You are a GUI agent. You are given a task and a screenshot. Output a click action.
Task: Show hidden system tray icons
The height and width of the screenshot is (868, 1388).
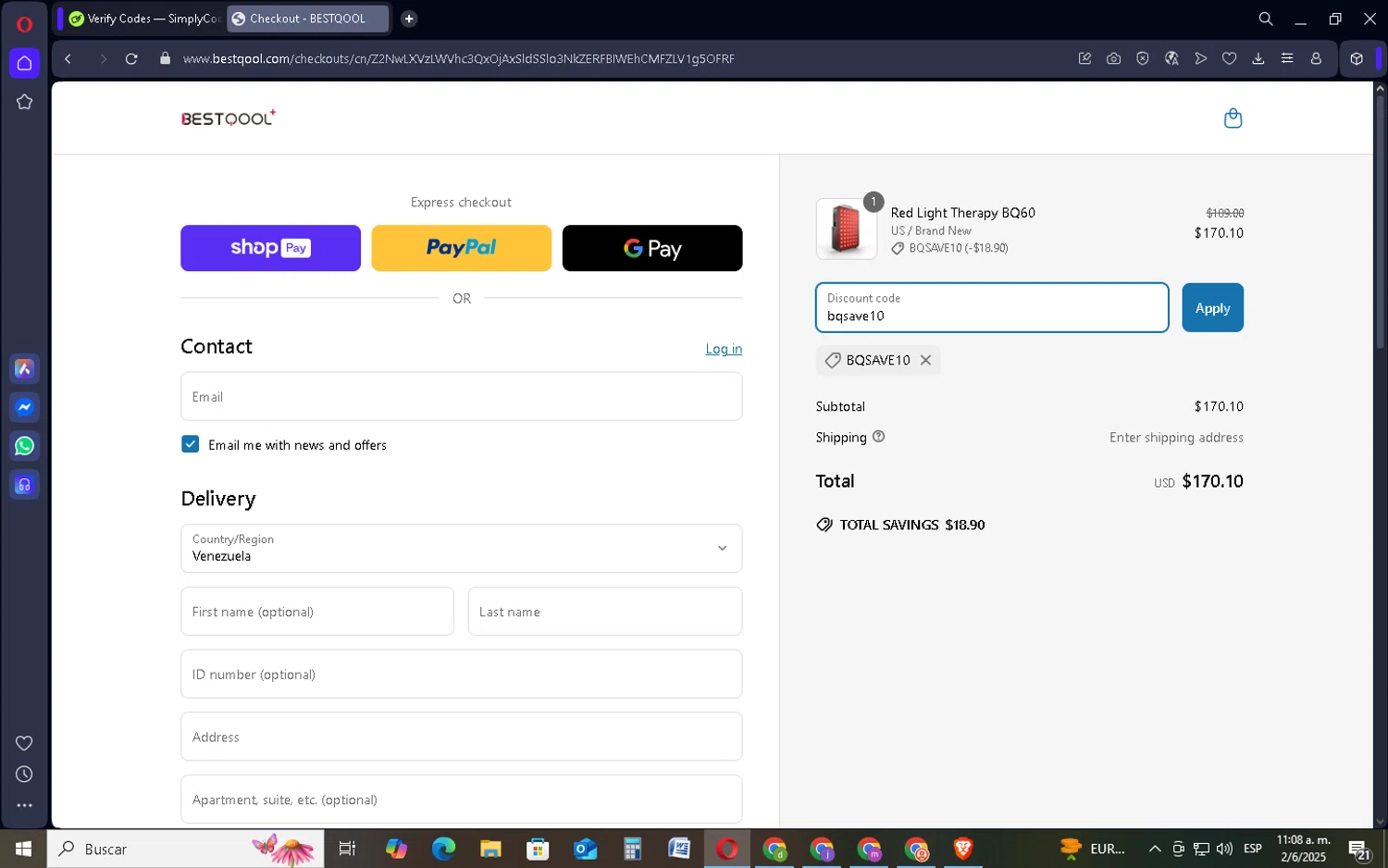click(x=1155, y=849)
